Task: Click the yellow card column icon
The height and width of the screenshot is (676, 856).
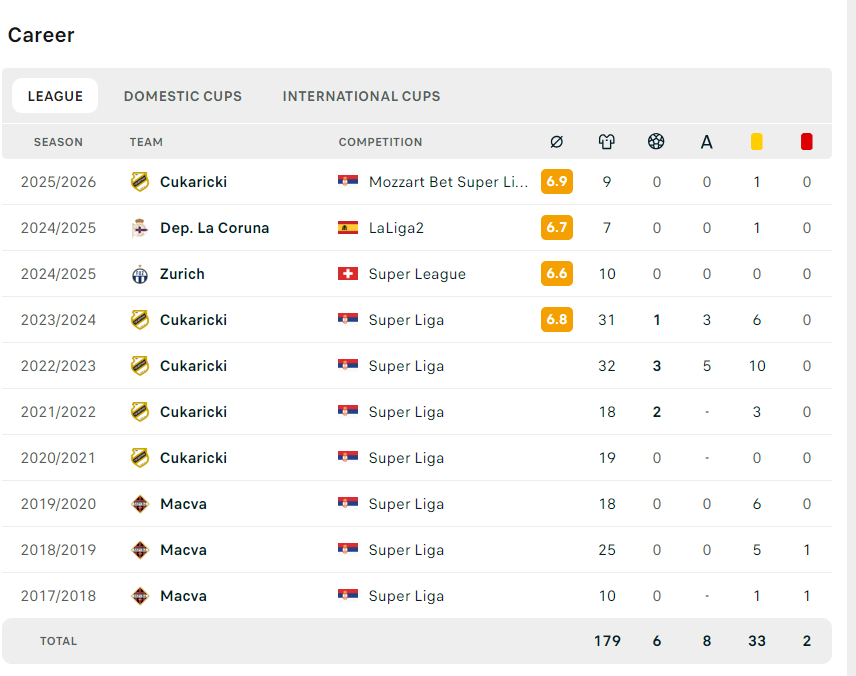Action: pyautogui.click(x=757, y=142)
